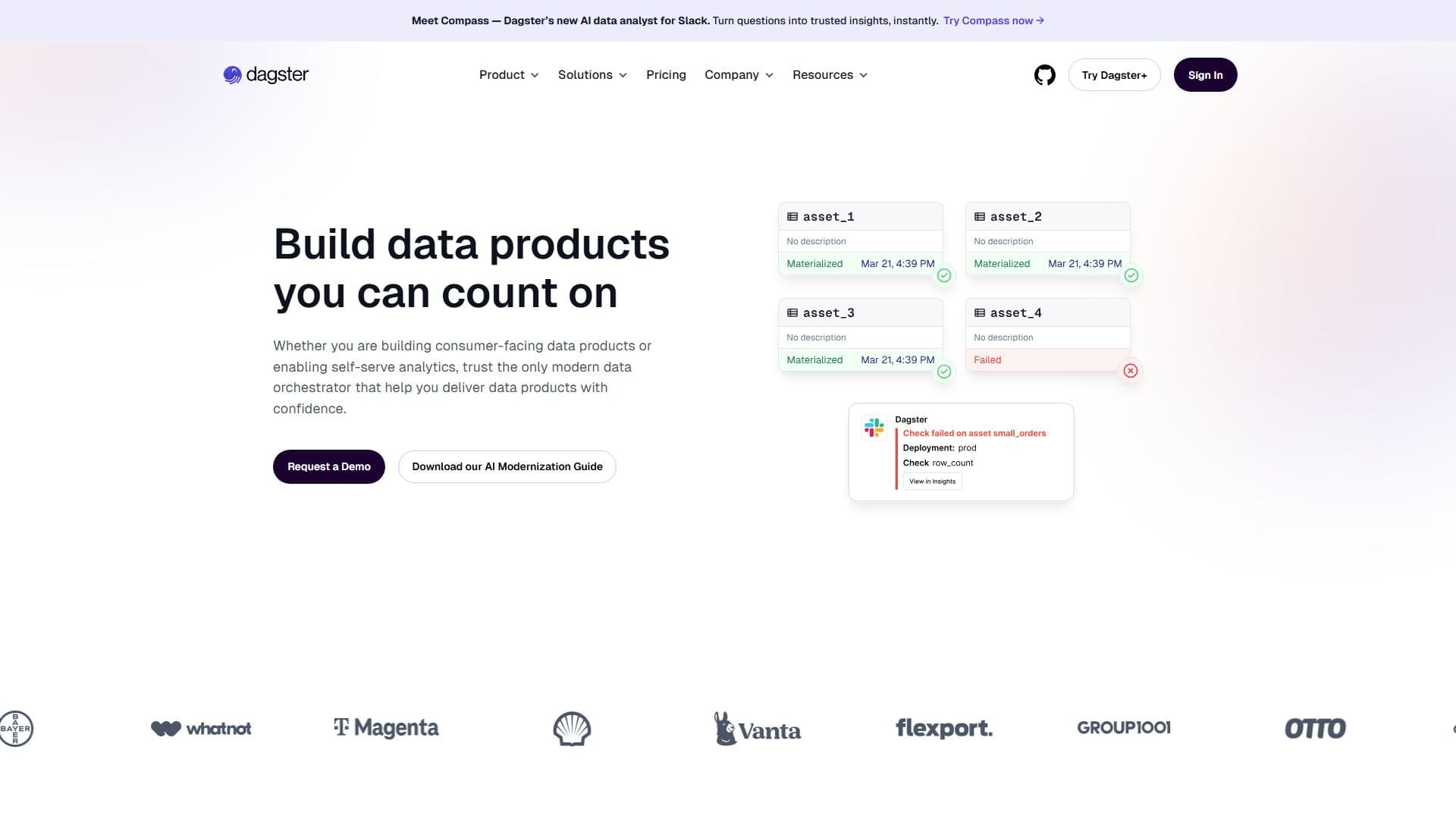Click 'Check row_count' text in notification

(x=938, y=463)
